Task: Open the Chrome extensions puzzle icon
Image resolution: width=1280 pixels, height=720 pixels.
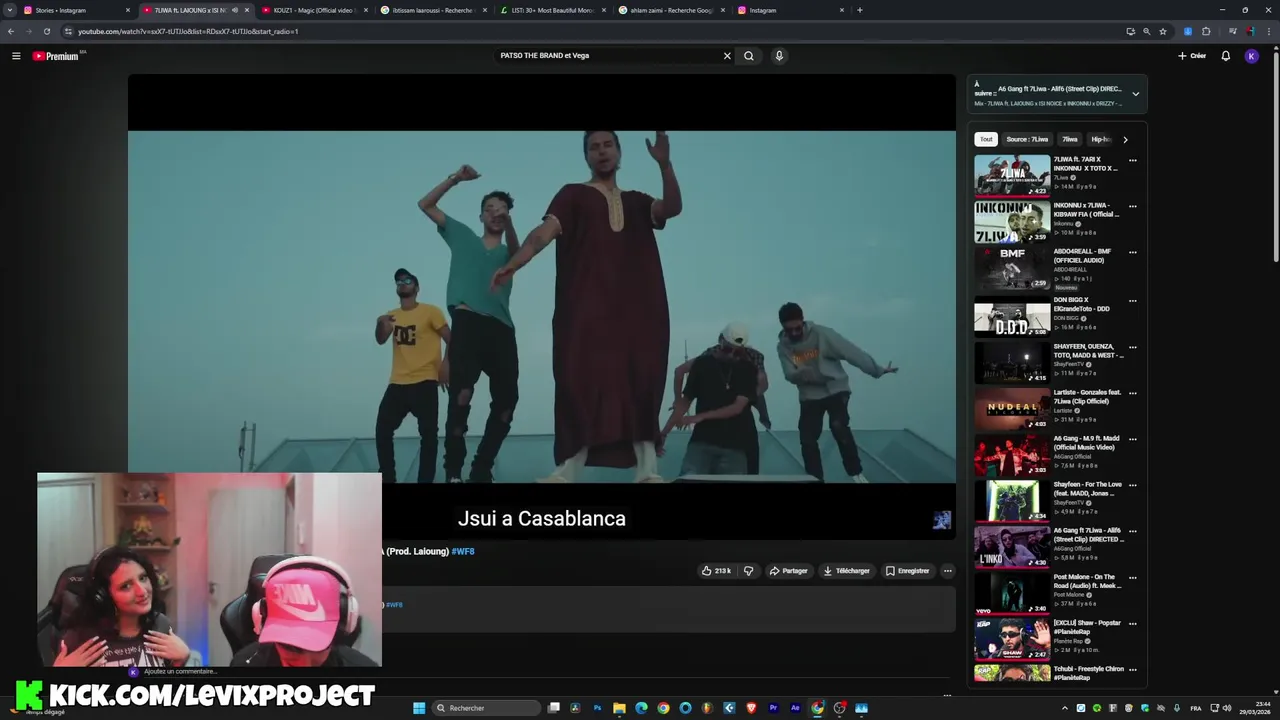Action: coord(1206,31)
